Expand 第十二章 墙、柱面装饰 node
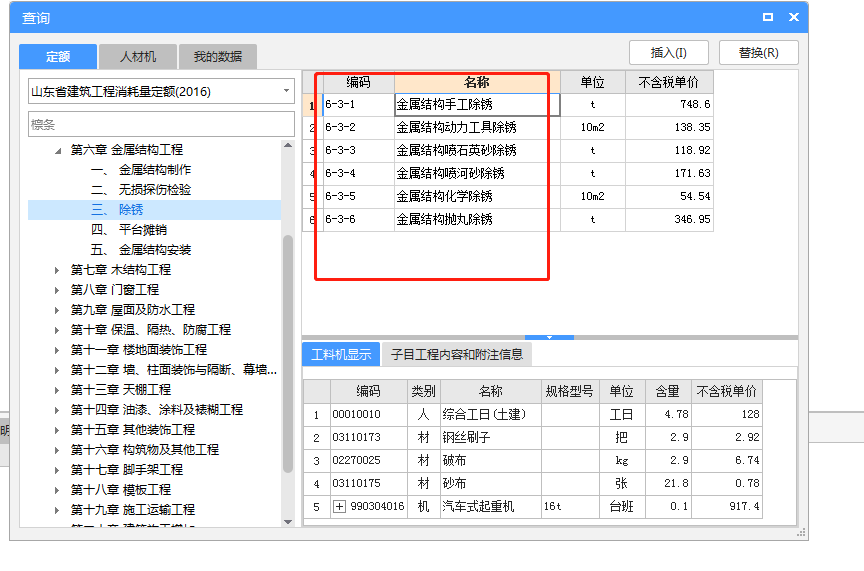Image resolution: width=864 pixels, height=571 pixels. (x=57, y=370)
